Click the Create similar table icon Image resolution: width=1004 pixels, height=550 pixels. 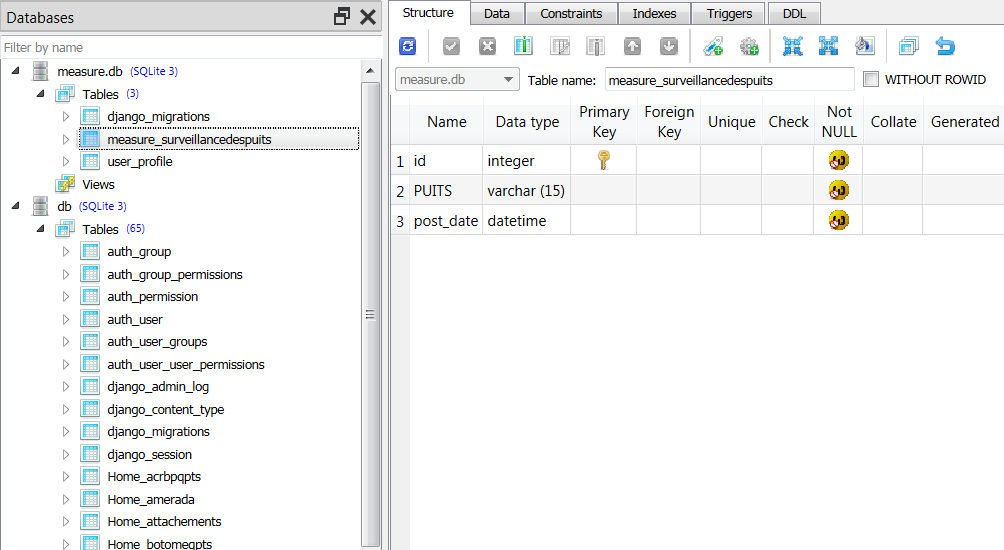coord(908,46)
